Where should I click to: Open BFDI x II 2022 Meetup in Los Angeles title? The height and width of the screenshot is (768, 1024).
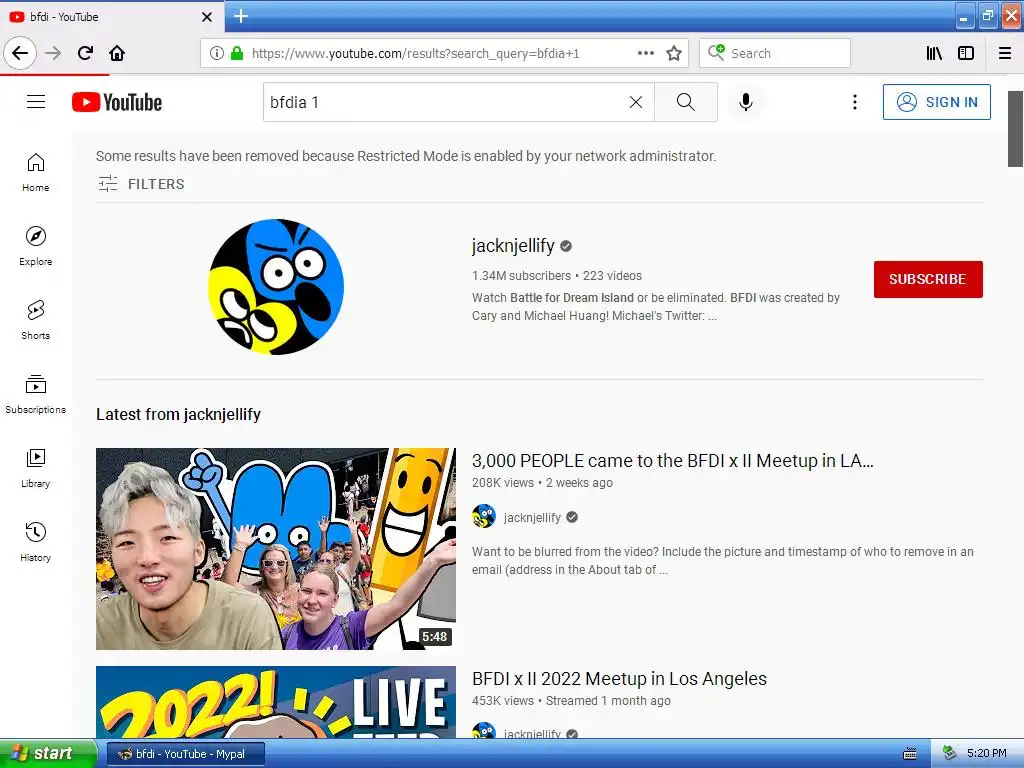[x=619, y=679]
